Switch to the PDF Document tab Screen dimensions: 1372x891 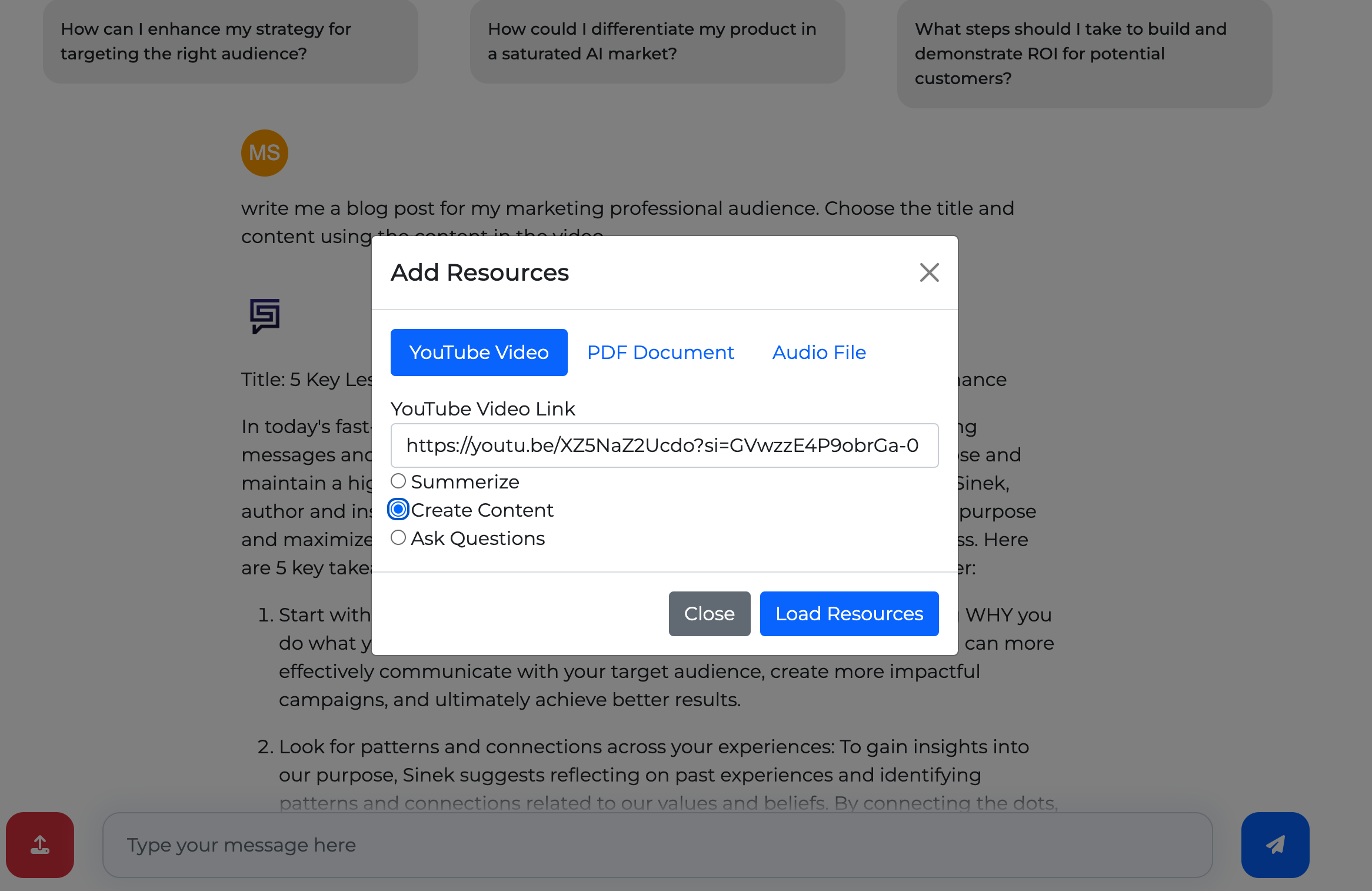[660, 353]
